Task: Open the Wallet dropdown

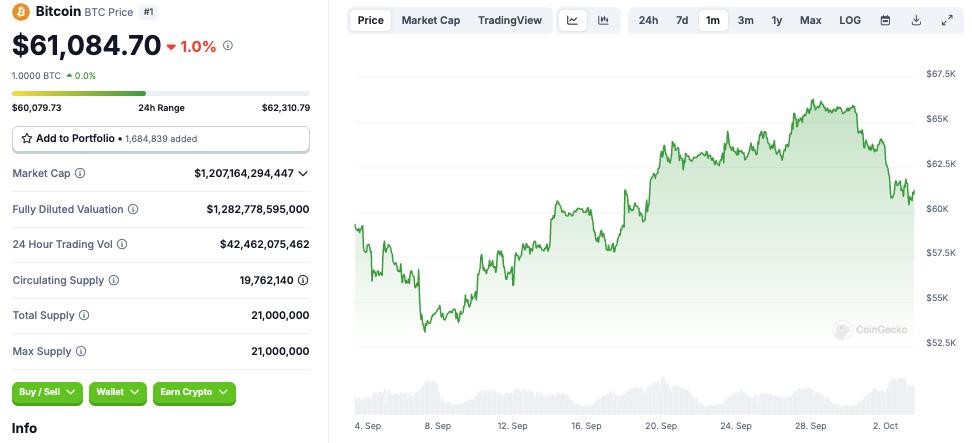Action: (118, 392)
